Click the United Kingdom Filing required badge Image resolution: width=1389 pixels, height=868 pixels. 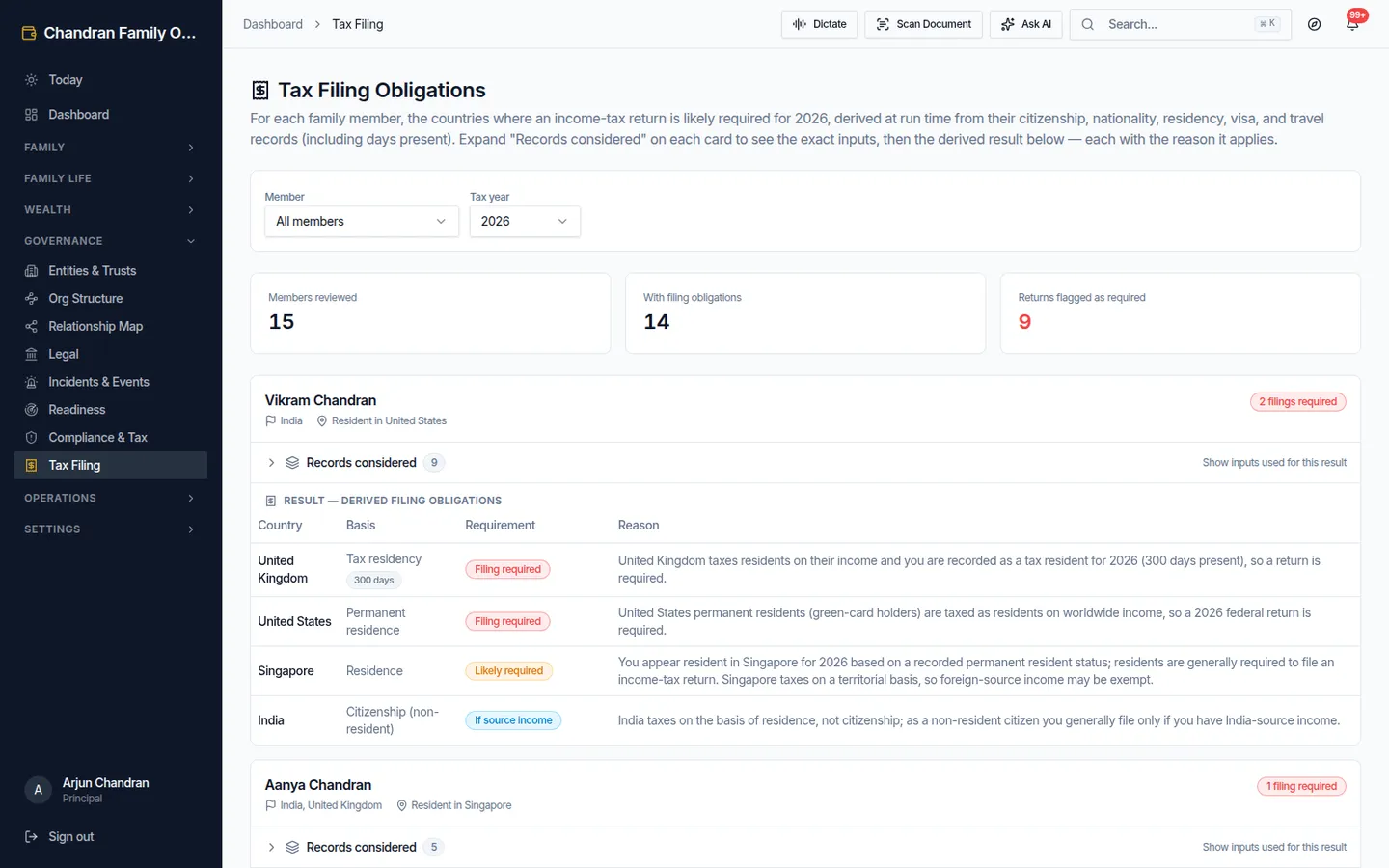507,570
